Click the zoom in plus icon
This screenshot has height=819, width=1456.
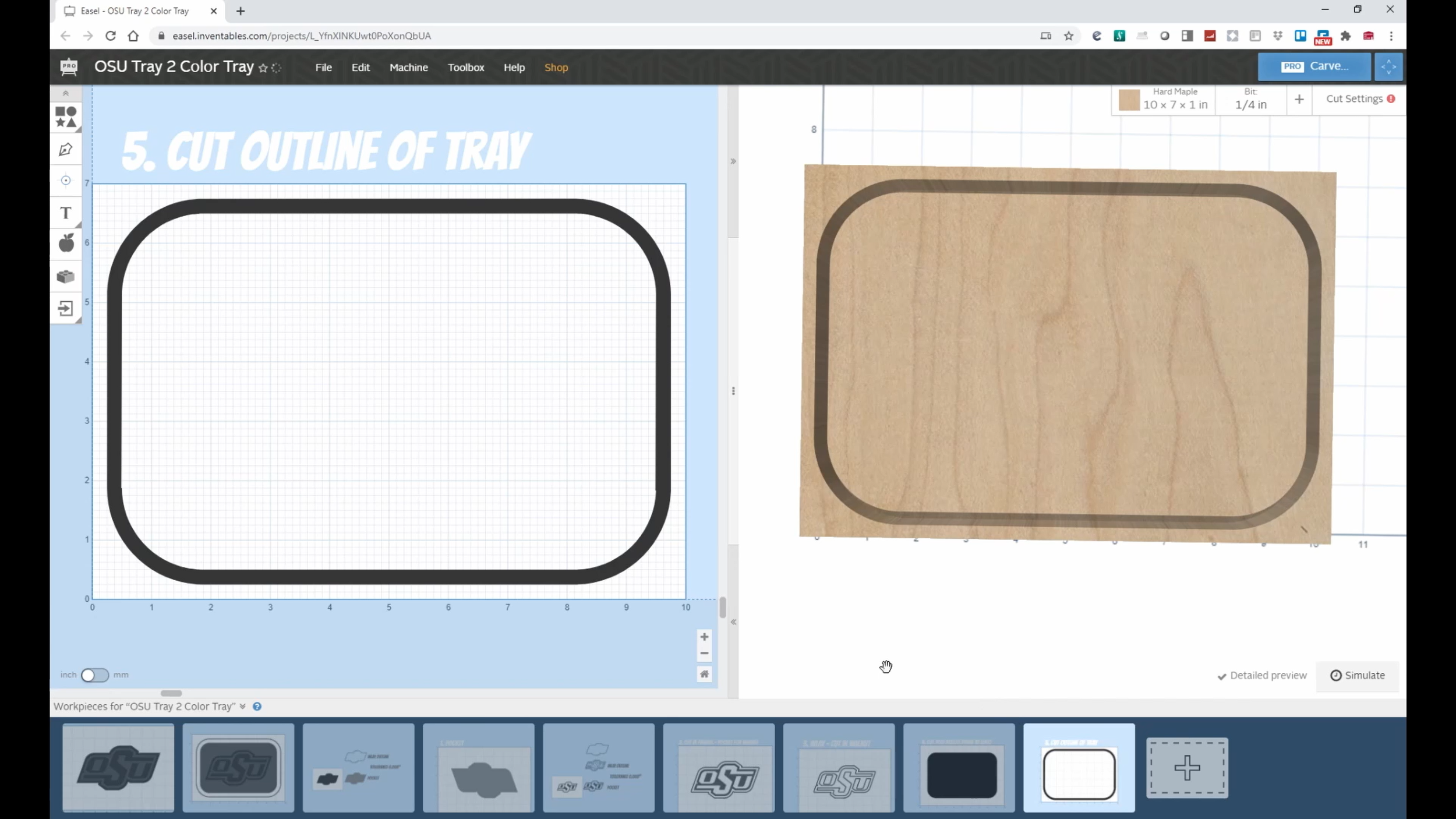click(704, 637)
